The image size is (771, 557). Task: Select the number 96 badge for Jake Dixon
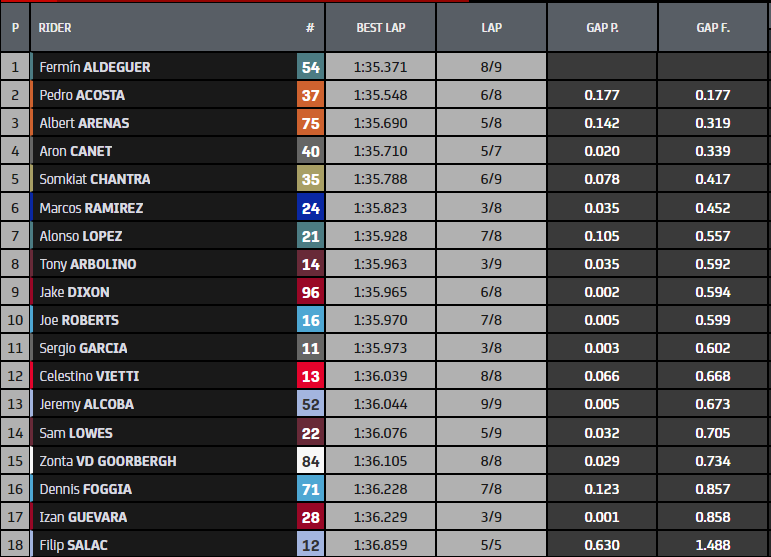point(310,293)
